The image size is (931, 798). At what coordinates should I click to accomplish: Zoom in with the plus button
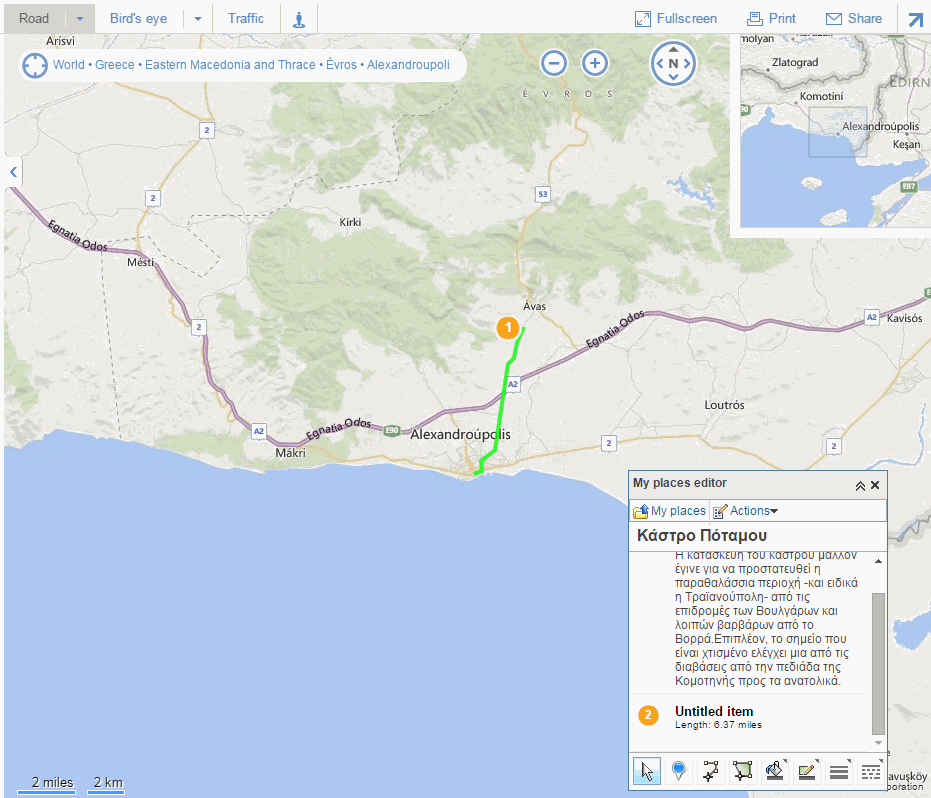click(x=595, y=63)
